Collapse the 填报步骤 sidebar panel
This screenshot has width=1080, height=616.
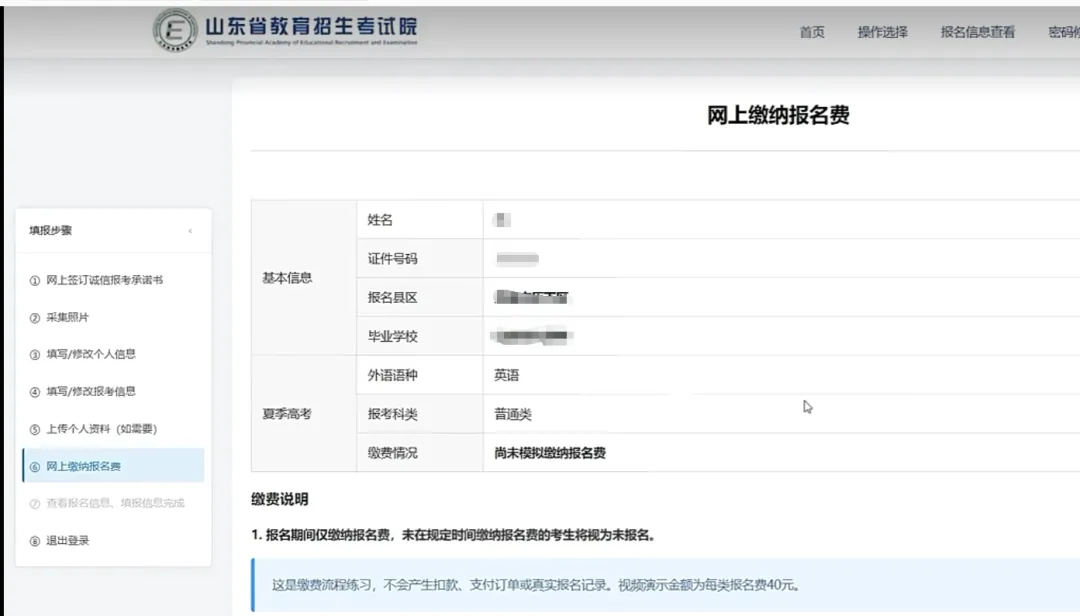coord(190,231)
